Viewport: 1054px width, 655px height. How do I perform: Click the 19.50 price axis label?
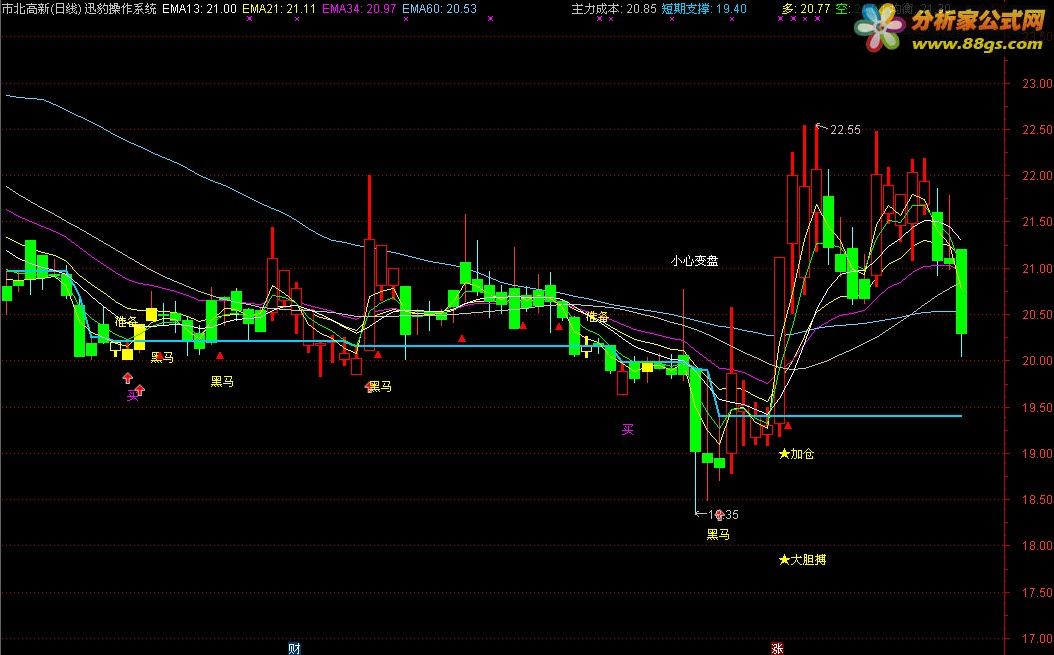pyautogui.click(x=1037, y=408)
